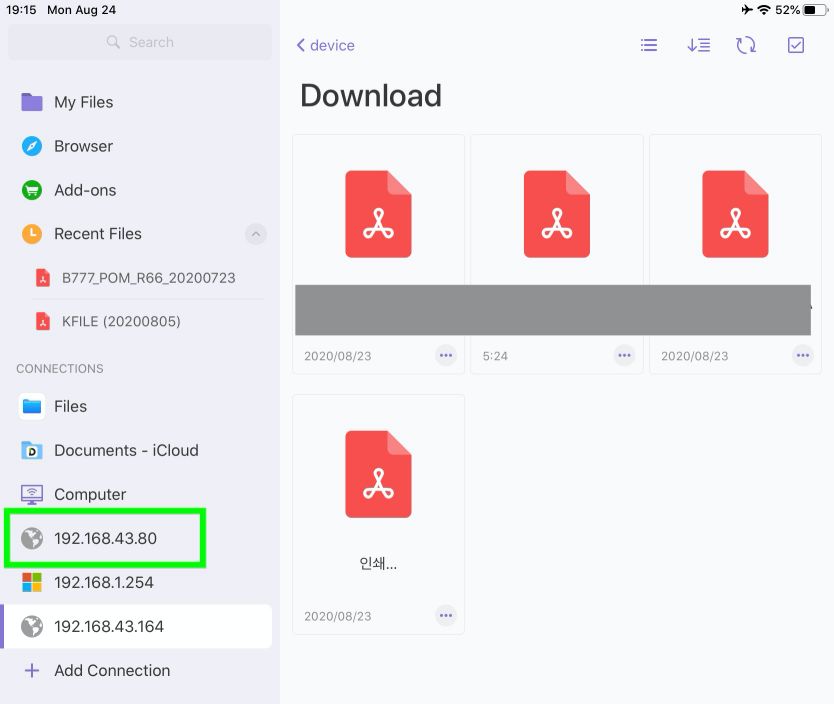Open Documents - iCloud connection
834x704 pixels.
point(126,450)
